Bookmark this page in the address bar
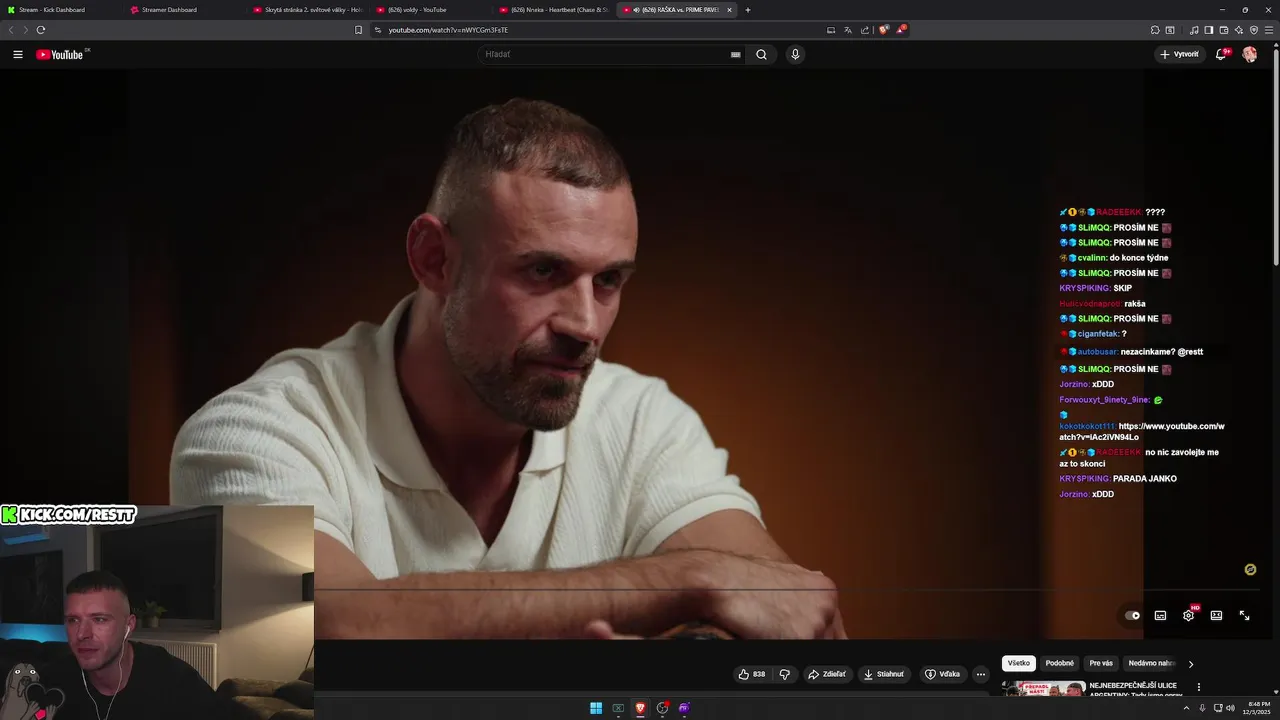The width and height of the screenshot is (1280, 720). pyautogui.click(x=359, y=30)
